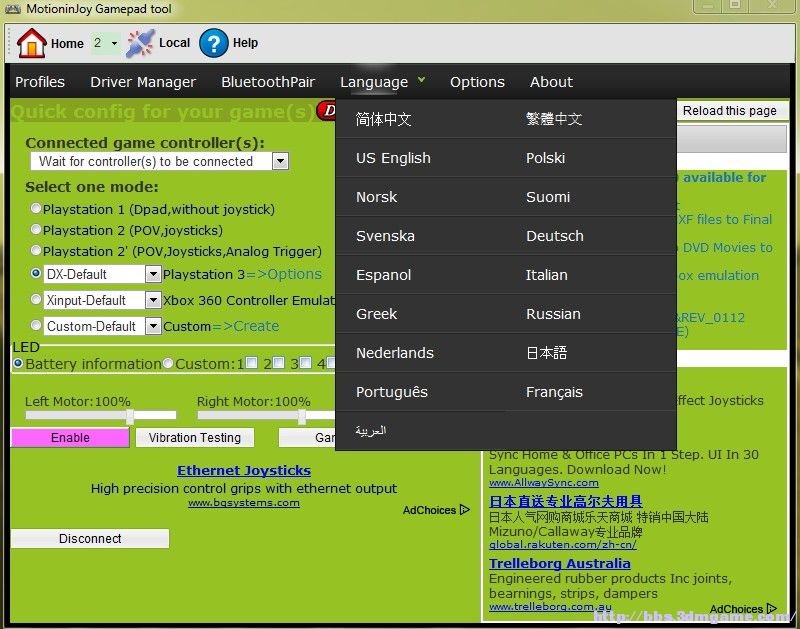The width and height of the screenshot is (800, 629).
Task: Click the Local satellite icon
Action: coord(140,43)
